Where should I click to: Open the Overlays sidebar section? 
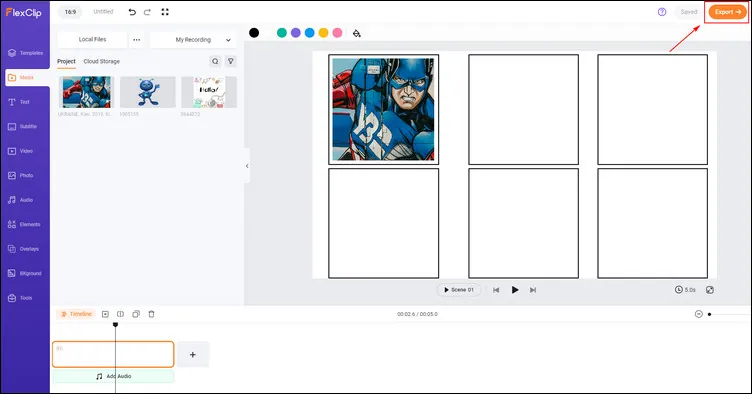[x=23, y=249]
